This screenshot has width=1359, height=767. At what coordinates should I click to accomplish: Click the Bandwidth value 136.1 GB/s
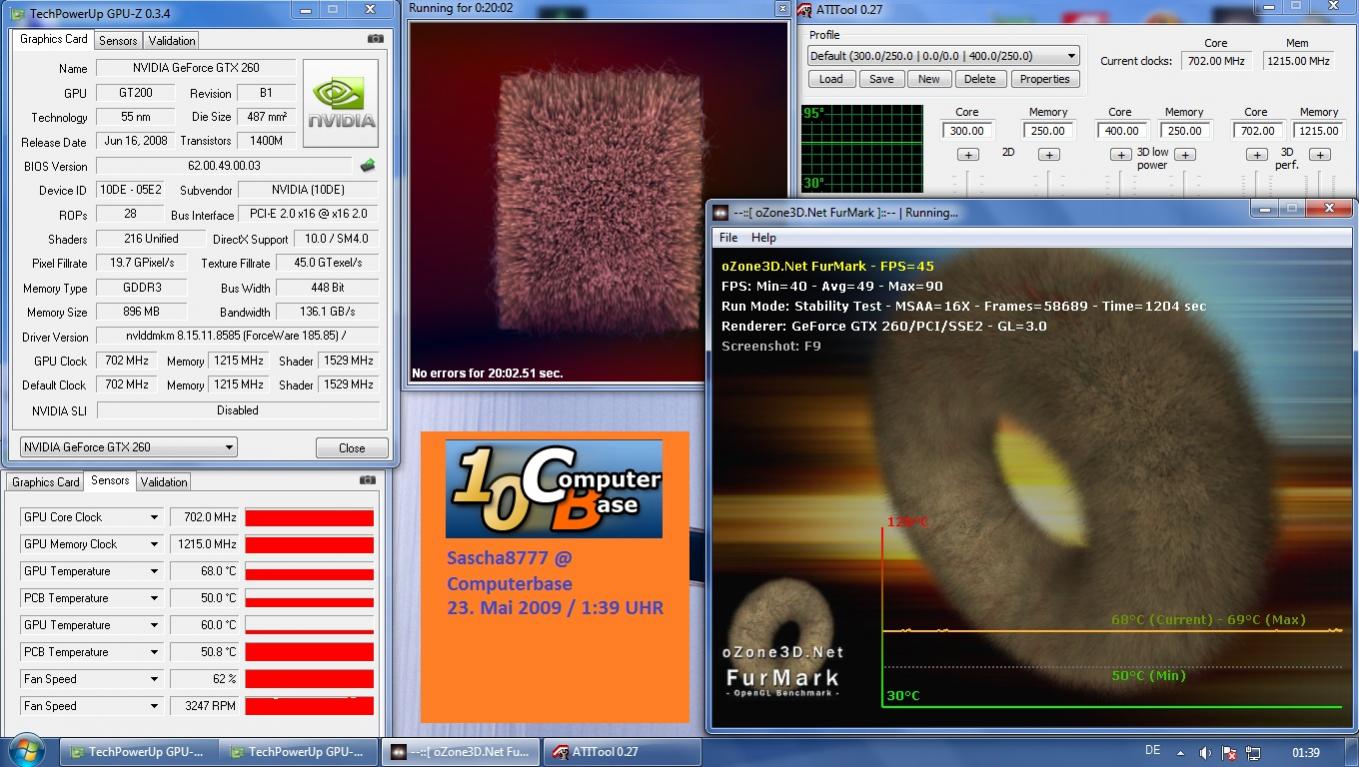pyautogui.click(x=328, y=312)
